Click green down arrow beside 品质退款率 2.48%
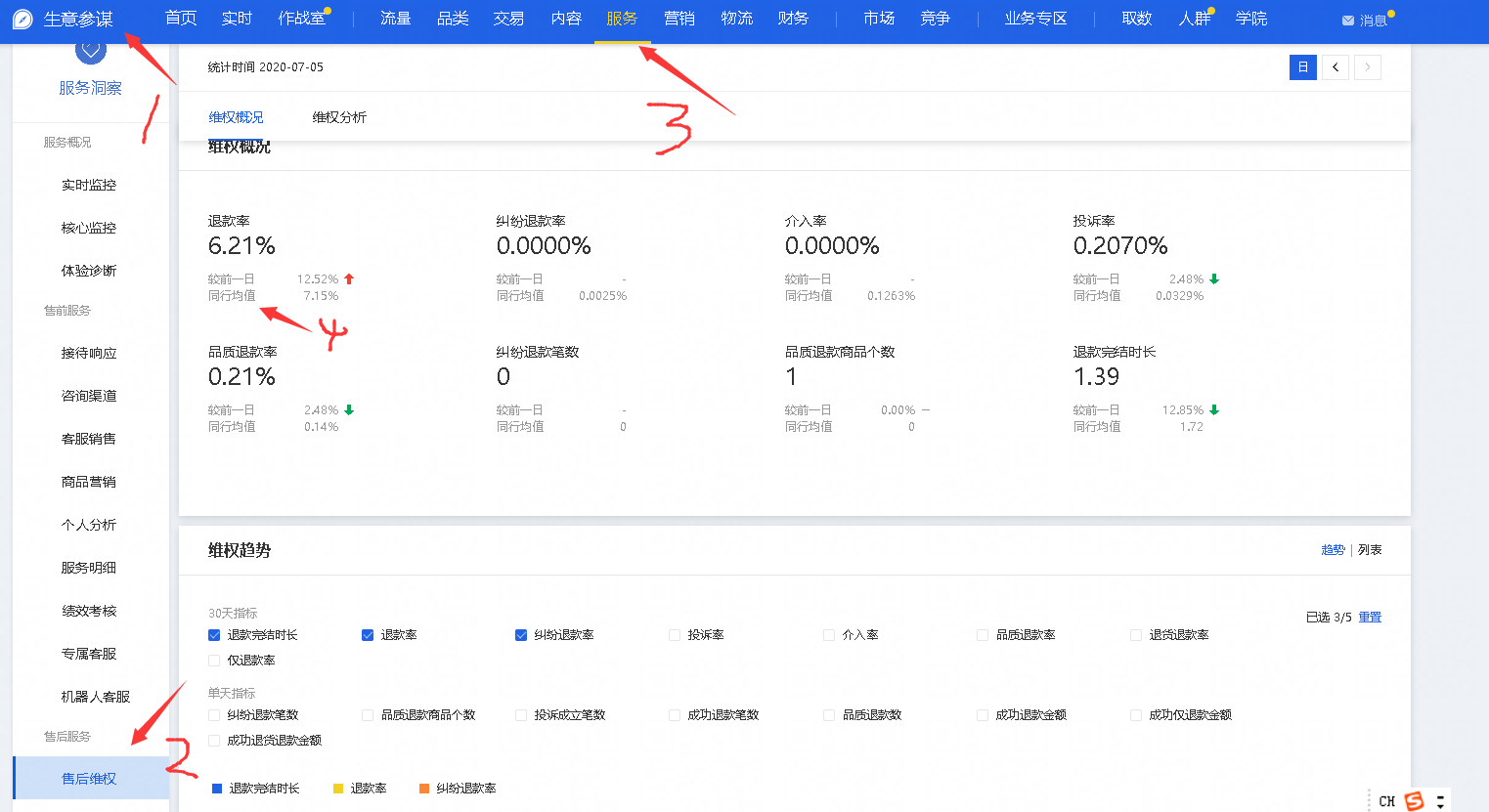1489x812 pixels. point(349,410)
